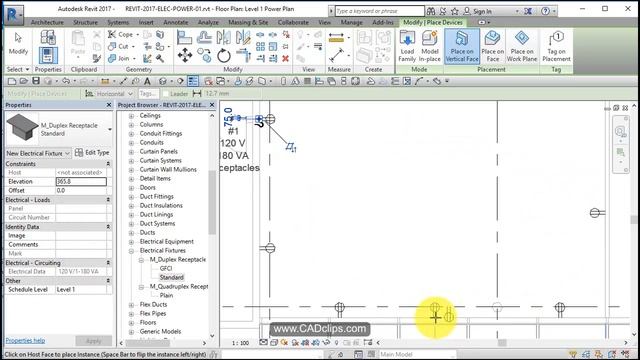Open the Collaborate ribbon tab
The image size is (640, 360).
coord(293,22)
